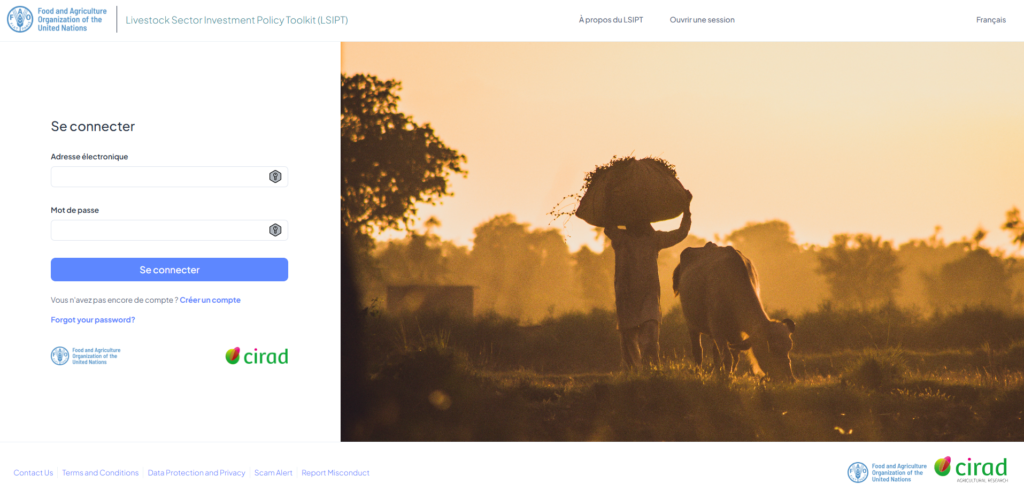Click the FAO logo below the login form
Image resolution: width=1024 pixels, height=484 pixels.
[86, 356]
